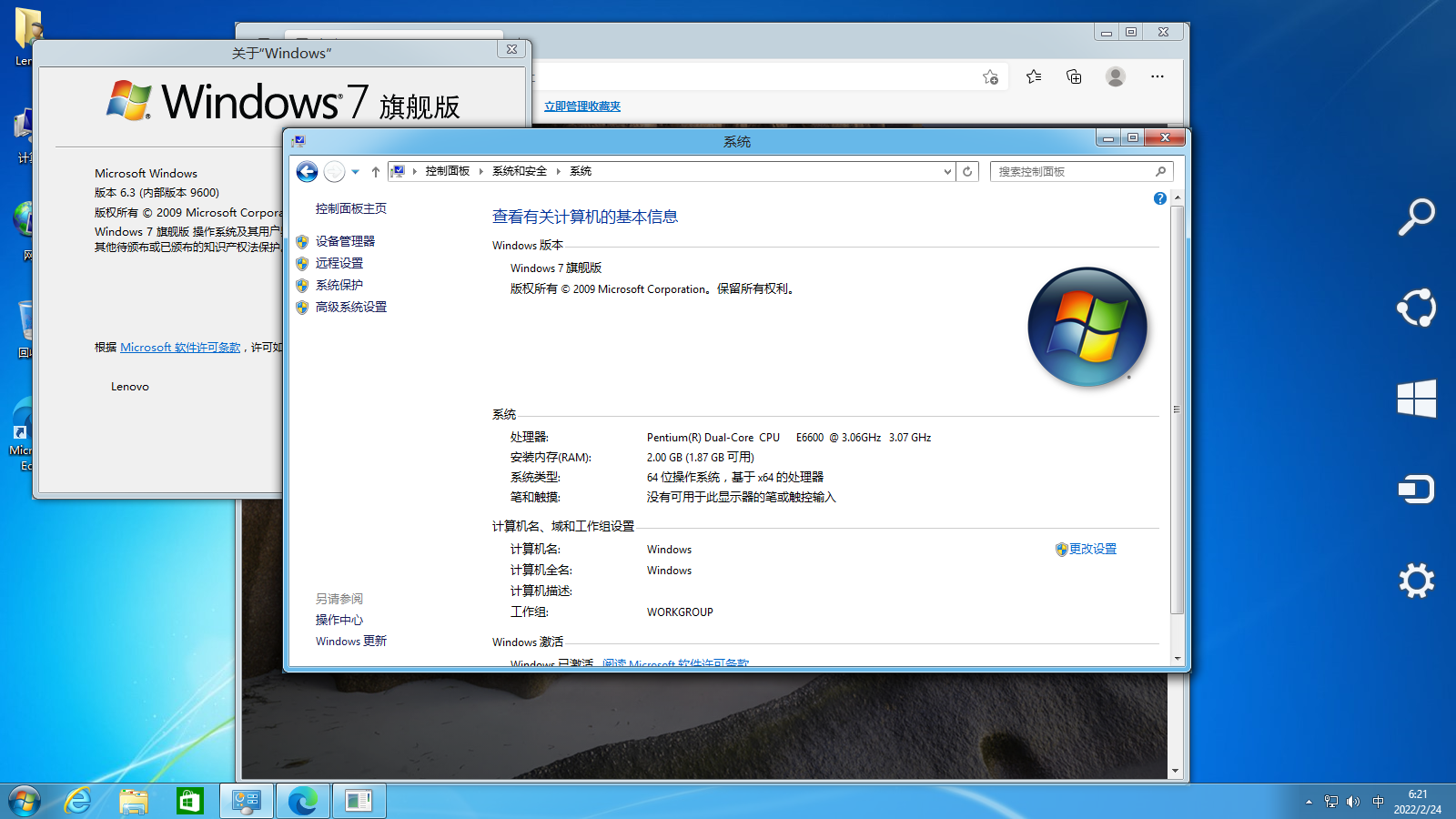Click the search magnifier in control panel search box
This screenshot has width=1456, height=819.
[x=1160, y=171]
